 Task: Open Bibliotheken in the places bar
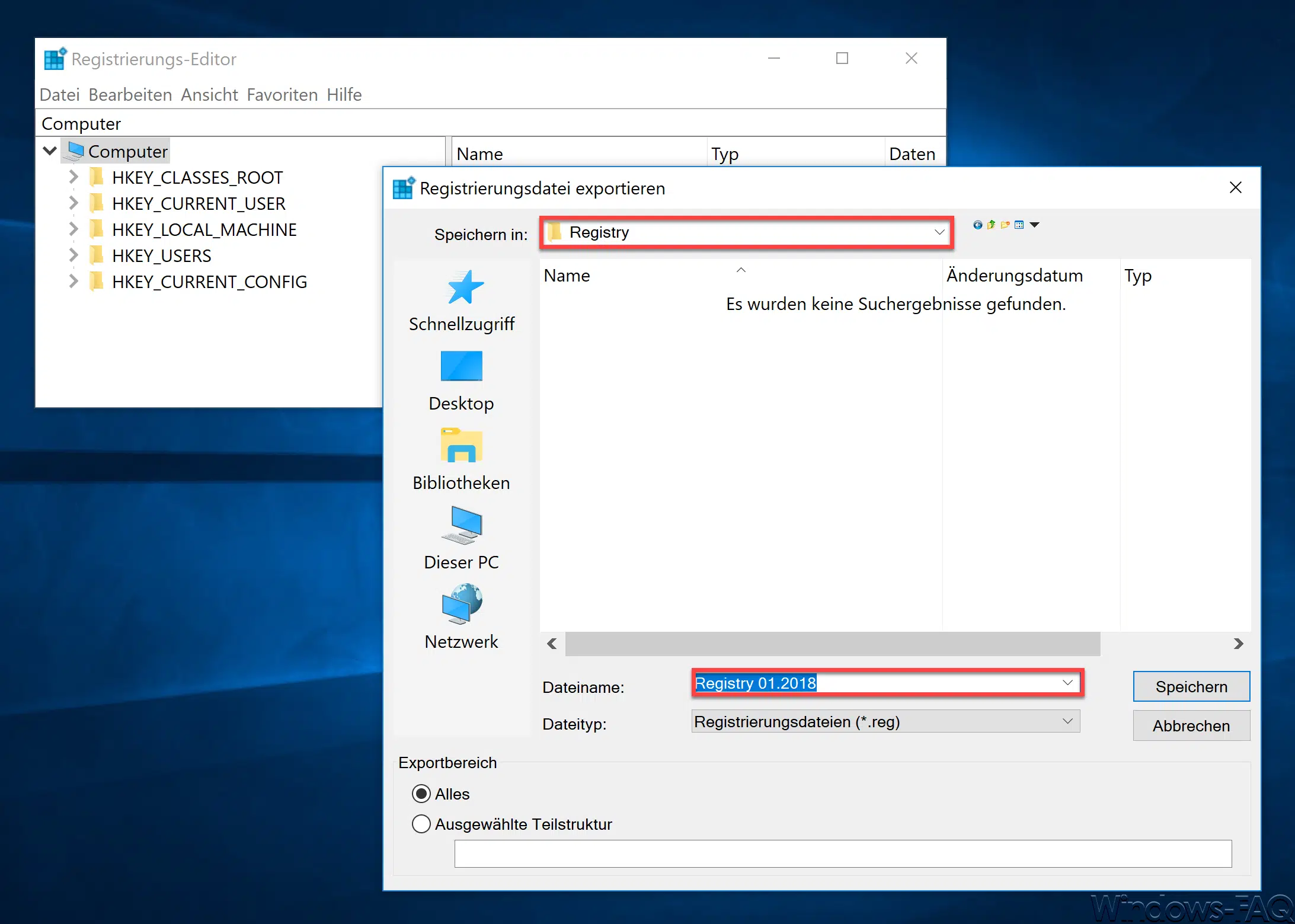coord(462,460)
